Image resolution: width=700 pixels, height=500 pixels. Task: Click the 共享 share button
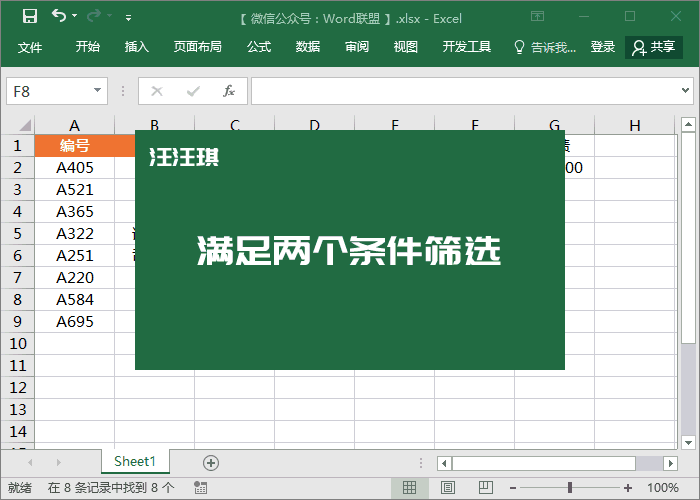coord(654,47)
